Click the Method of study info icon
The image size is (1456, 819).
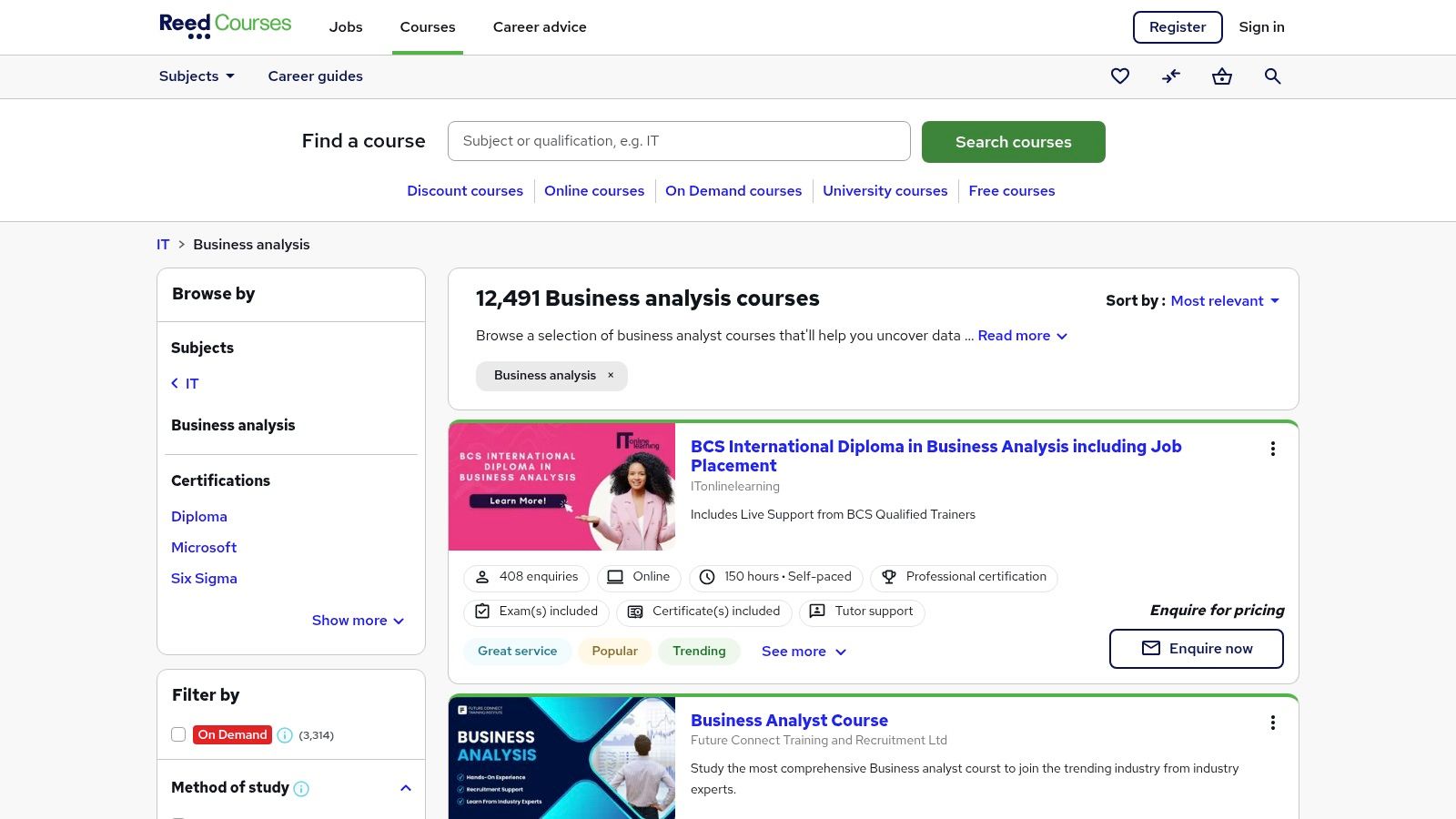pyautogui.click(x=301, y=789)
